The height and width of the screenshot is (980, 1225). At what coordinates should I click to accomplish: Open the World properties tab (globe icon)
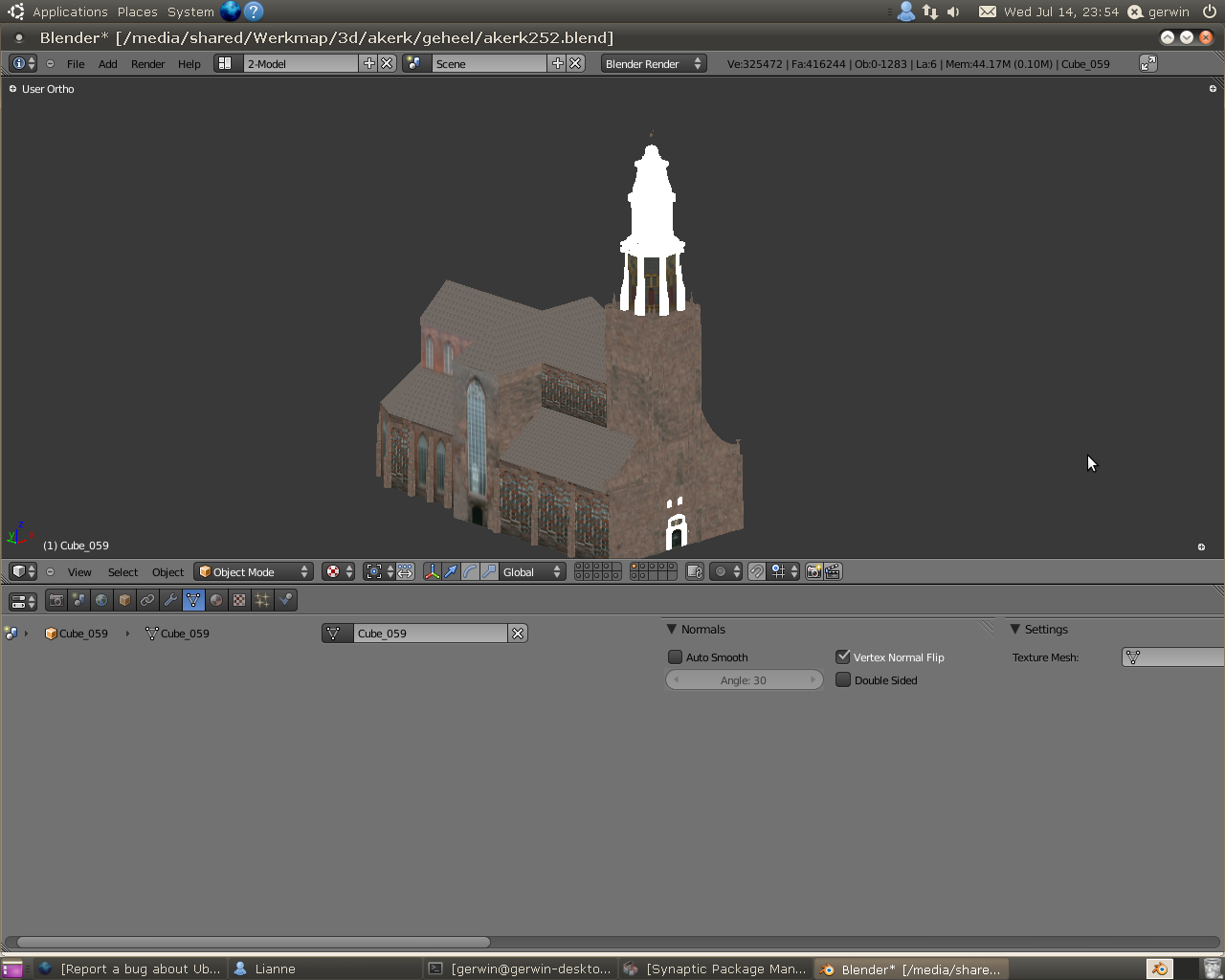pyautogui.click(x=101, y=600)
